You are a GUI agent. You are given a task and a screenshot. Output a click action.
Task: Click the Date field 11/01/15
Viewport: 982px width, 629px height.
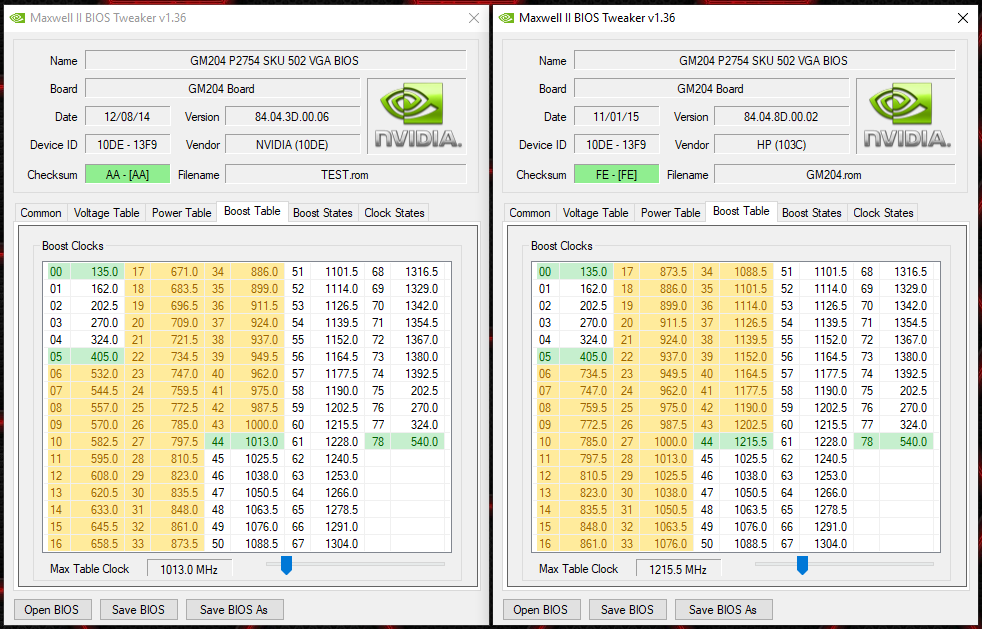point(617,117)
